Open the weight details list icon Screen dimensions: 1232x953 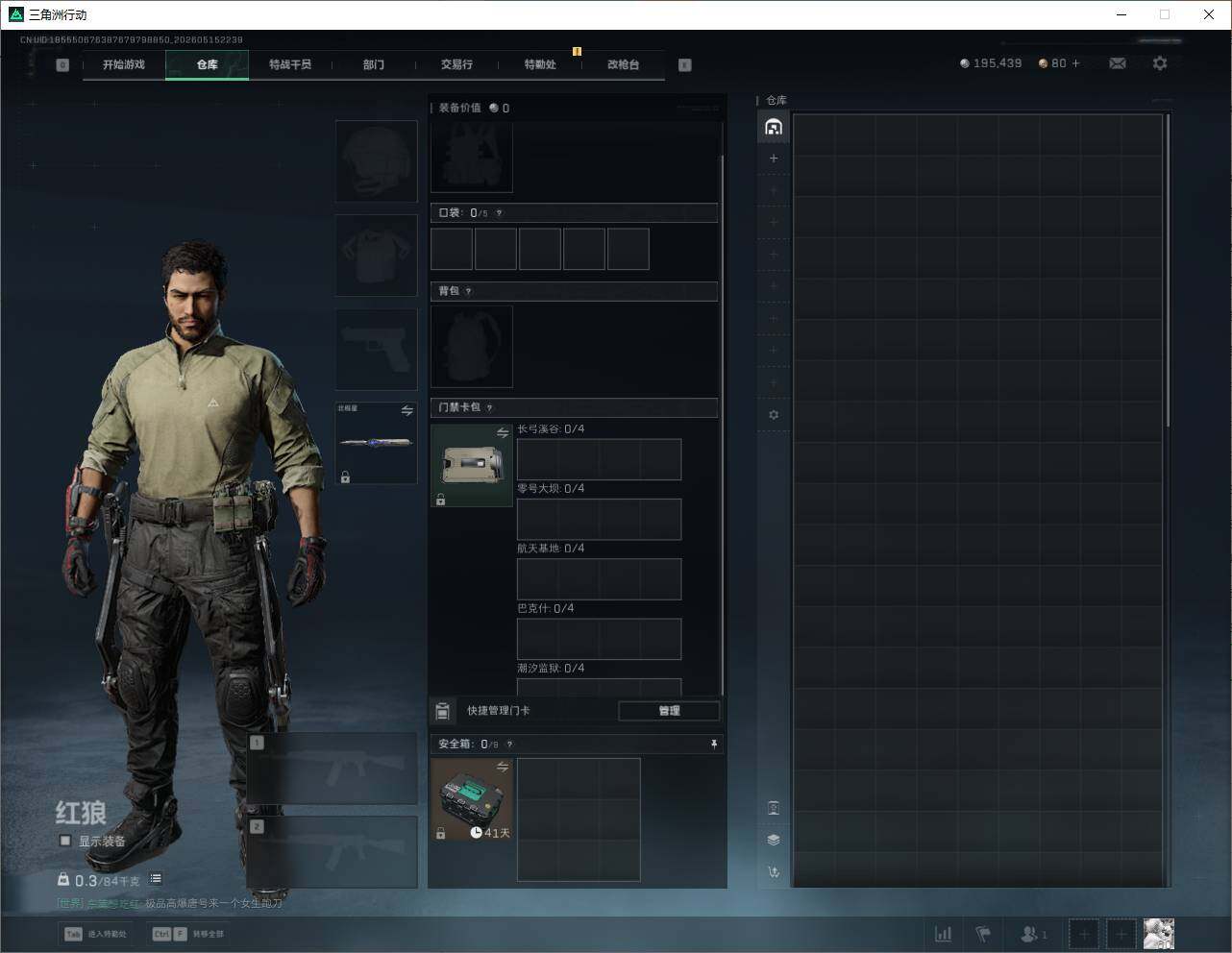[x=156, y=879]
